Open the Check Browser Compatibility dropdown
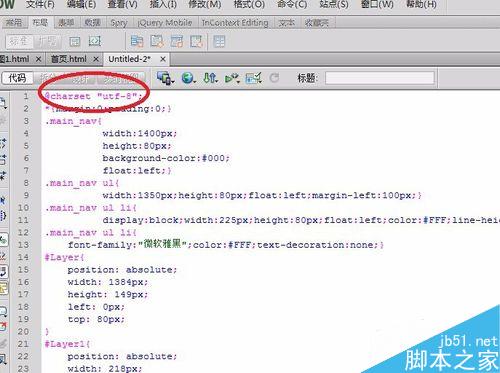500x373 pixels. [253, 78]
